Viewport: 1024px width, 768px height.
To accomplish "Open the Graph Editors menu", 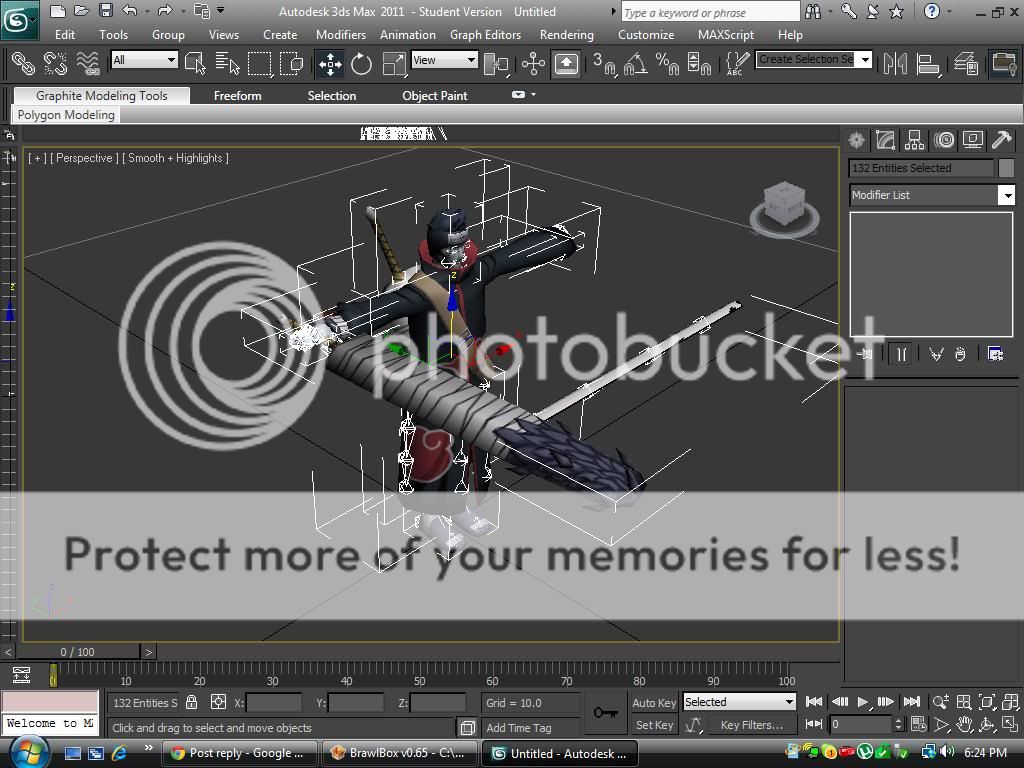I will (485, 35).
